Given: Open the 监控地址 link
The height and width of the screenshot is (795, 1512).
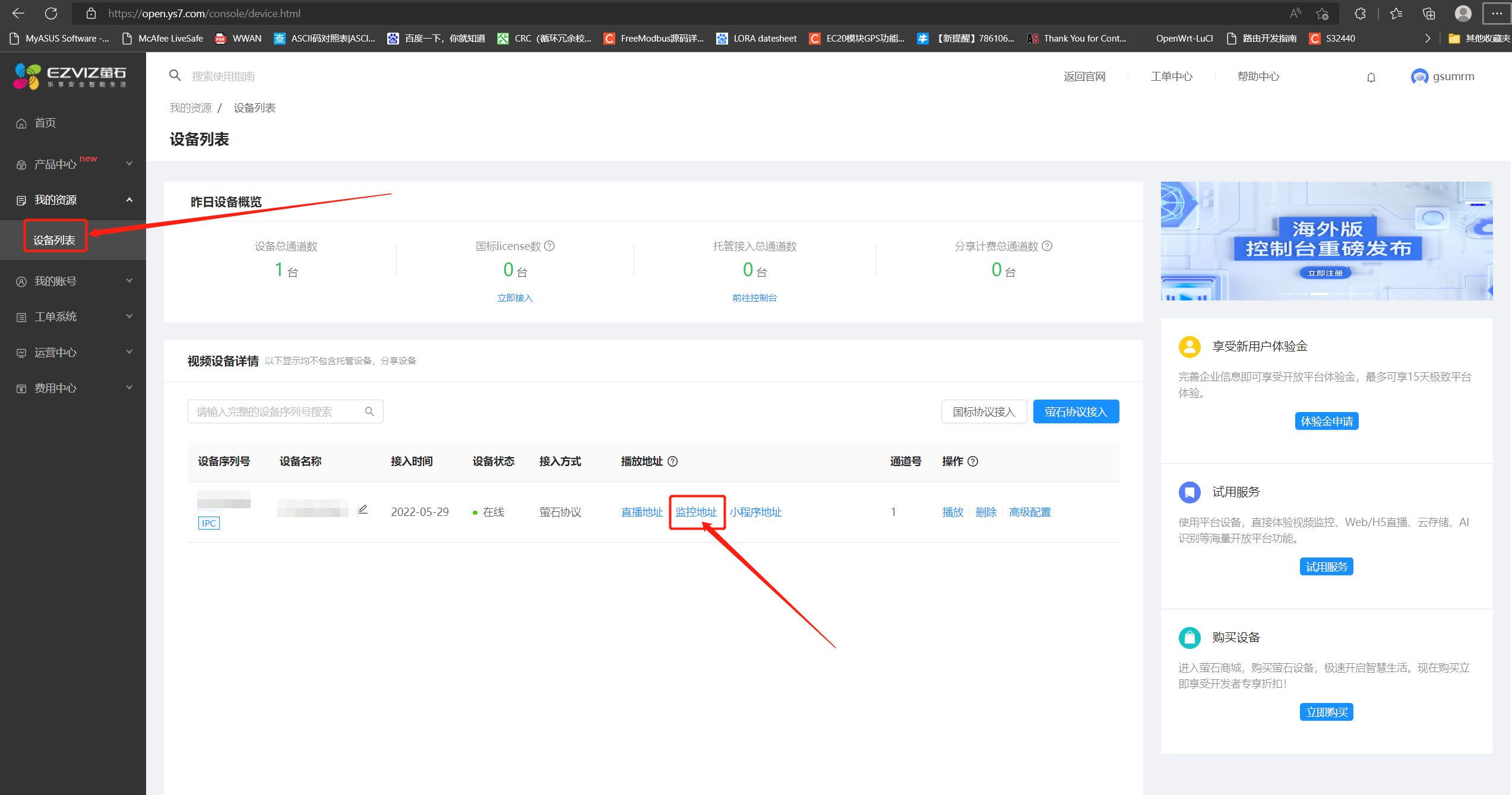Looking at the screenshot, I should 696,512.
